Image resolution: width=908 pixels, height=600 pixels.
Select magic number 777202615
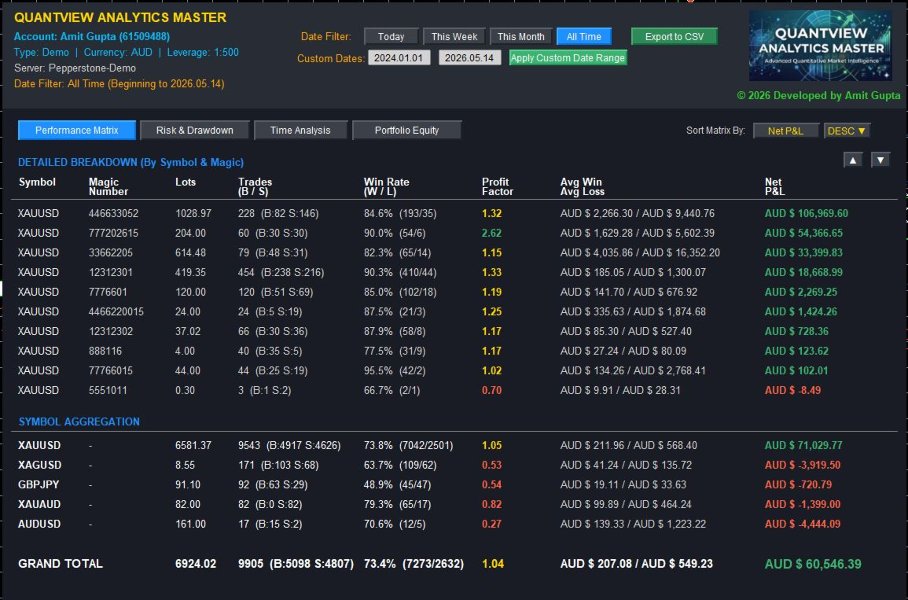(x=114, y=233)
